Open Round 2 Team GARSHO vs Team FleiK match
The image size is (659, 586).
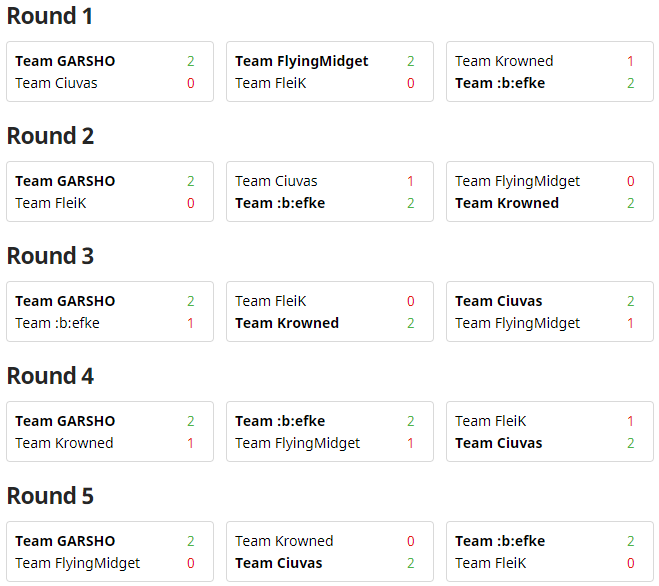pos(110,192)
